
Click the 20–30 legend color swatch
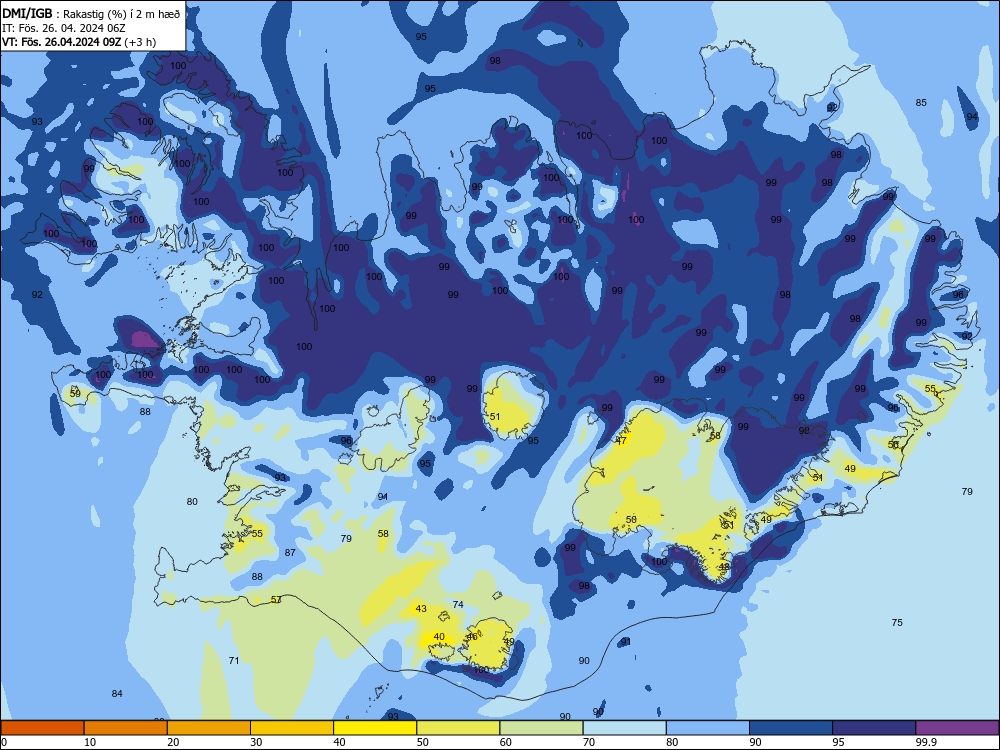209,728
